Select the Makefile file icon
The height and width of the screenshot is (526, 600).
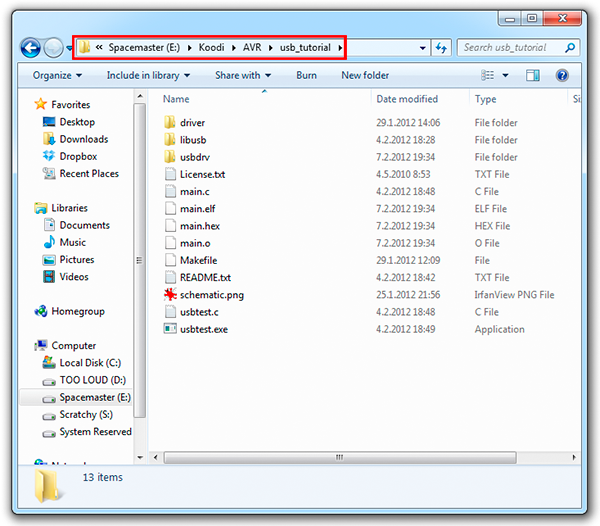(170, 260)
